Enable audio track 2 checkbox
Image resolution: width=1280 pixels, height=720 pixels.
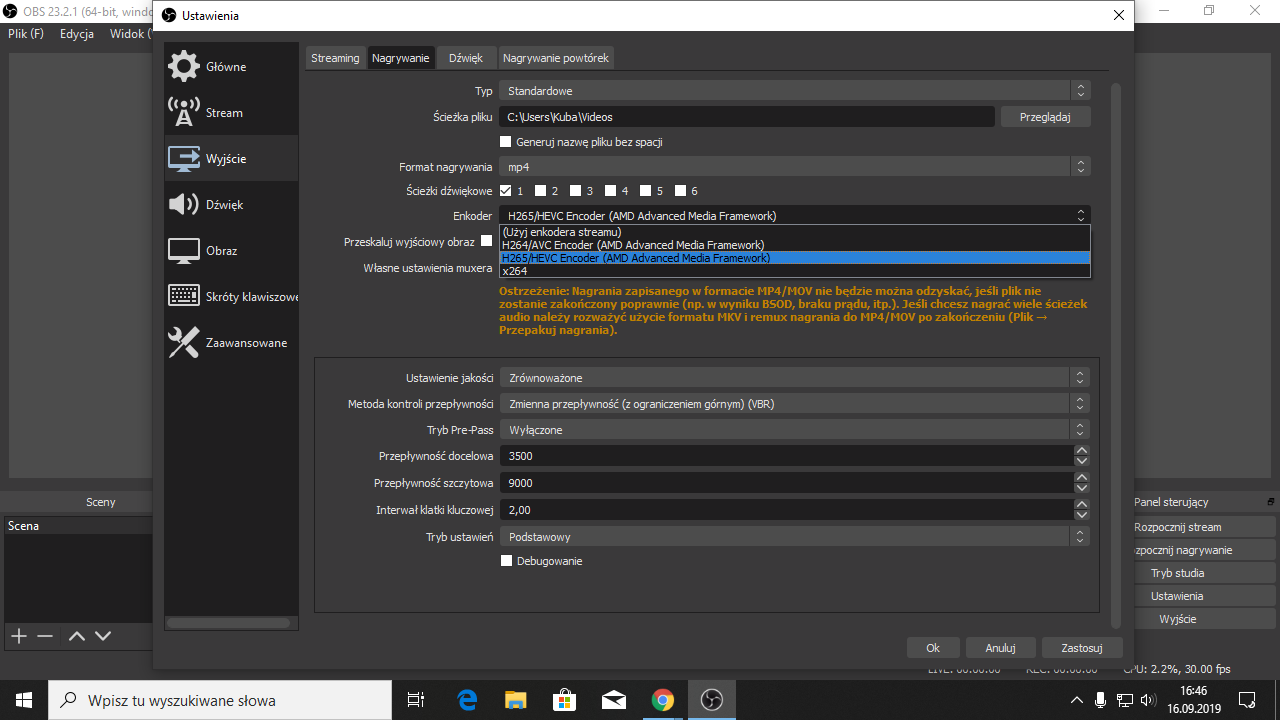[541, 191]
